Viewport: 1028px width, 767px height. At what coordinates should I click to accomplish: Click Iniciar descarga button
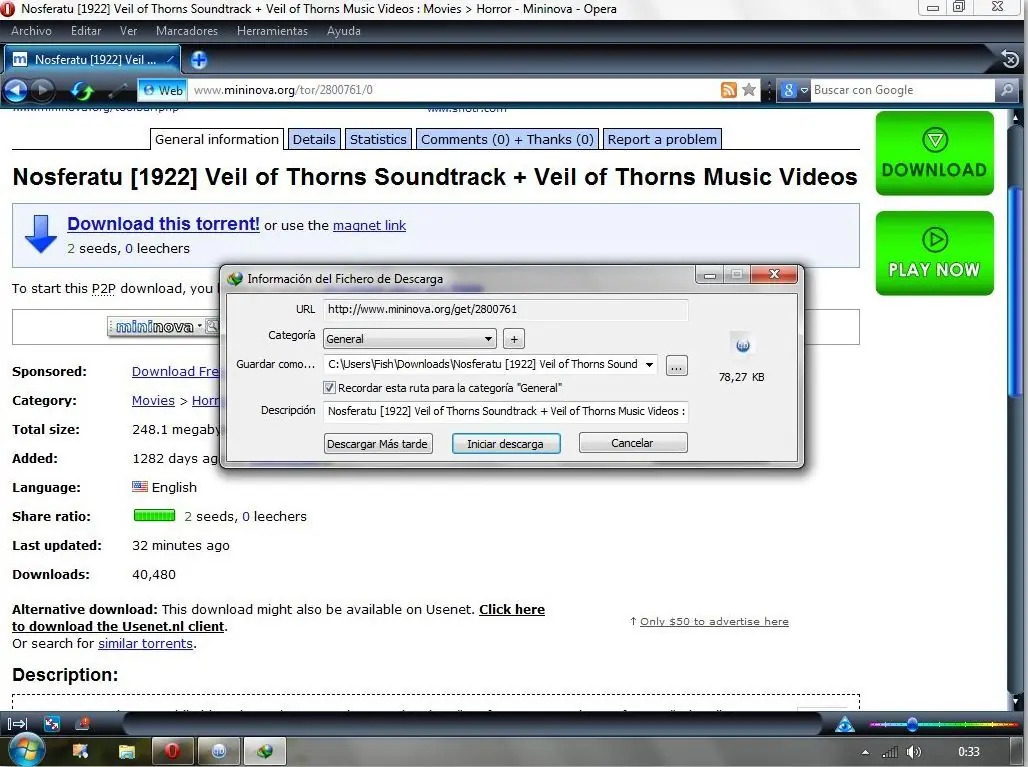(505, 444)
